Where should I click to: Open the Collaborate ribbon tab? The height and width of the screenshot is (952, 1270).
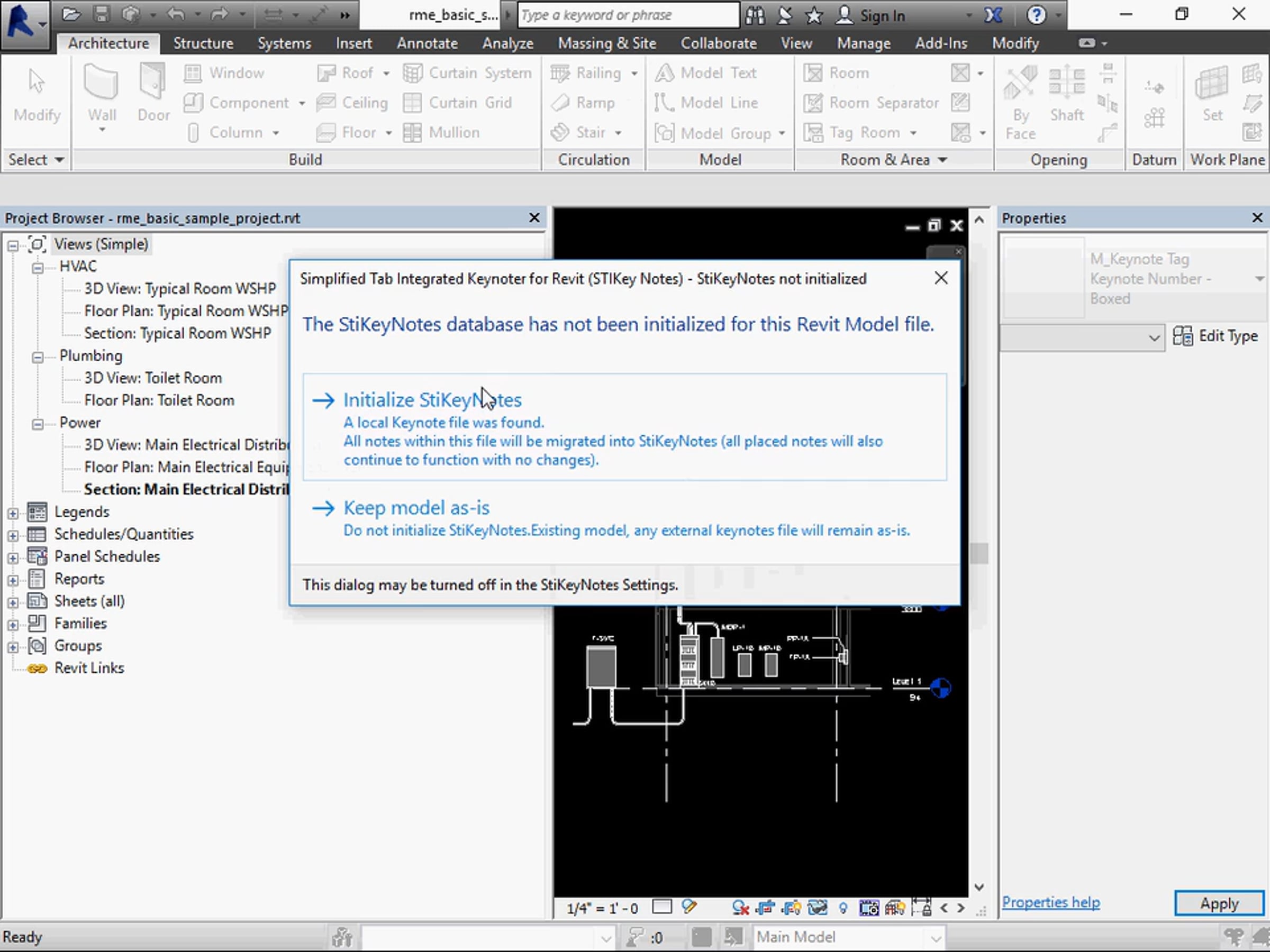(718, 43)
